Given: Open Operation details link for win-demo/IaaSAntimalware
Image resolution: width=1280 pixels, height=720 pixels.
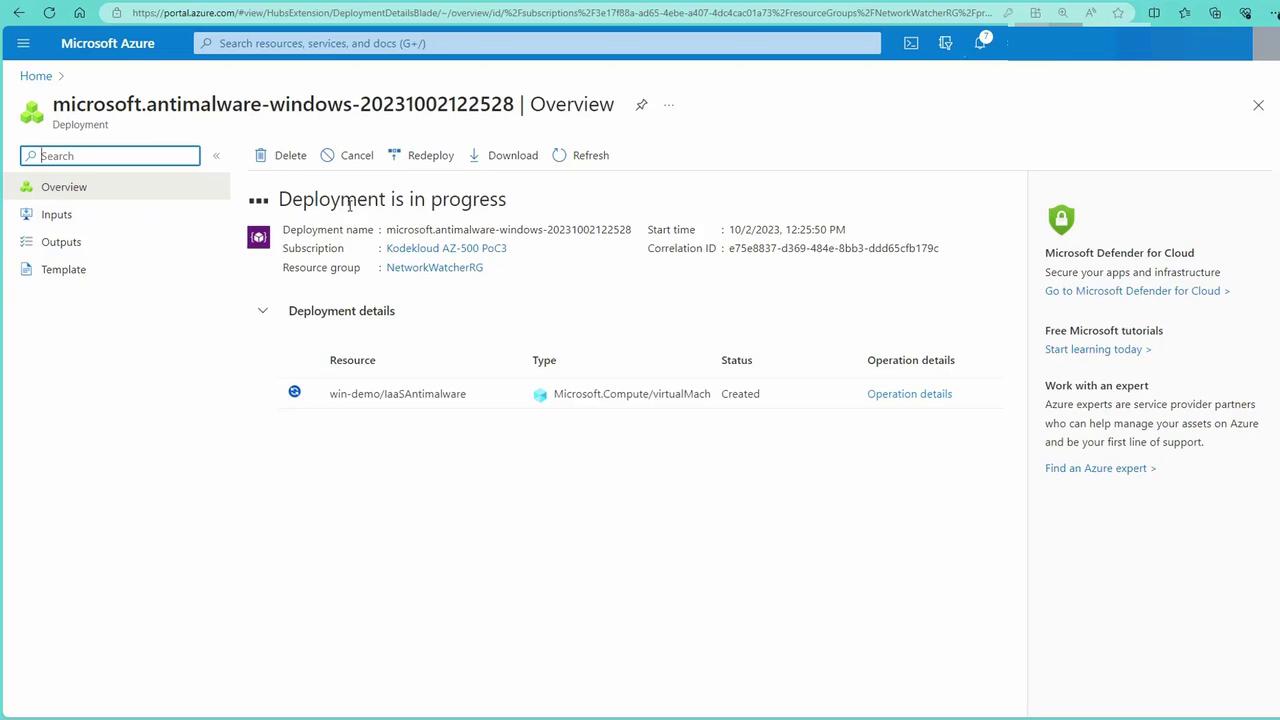Looking at the screenshot, I should tap(909, 394).
